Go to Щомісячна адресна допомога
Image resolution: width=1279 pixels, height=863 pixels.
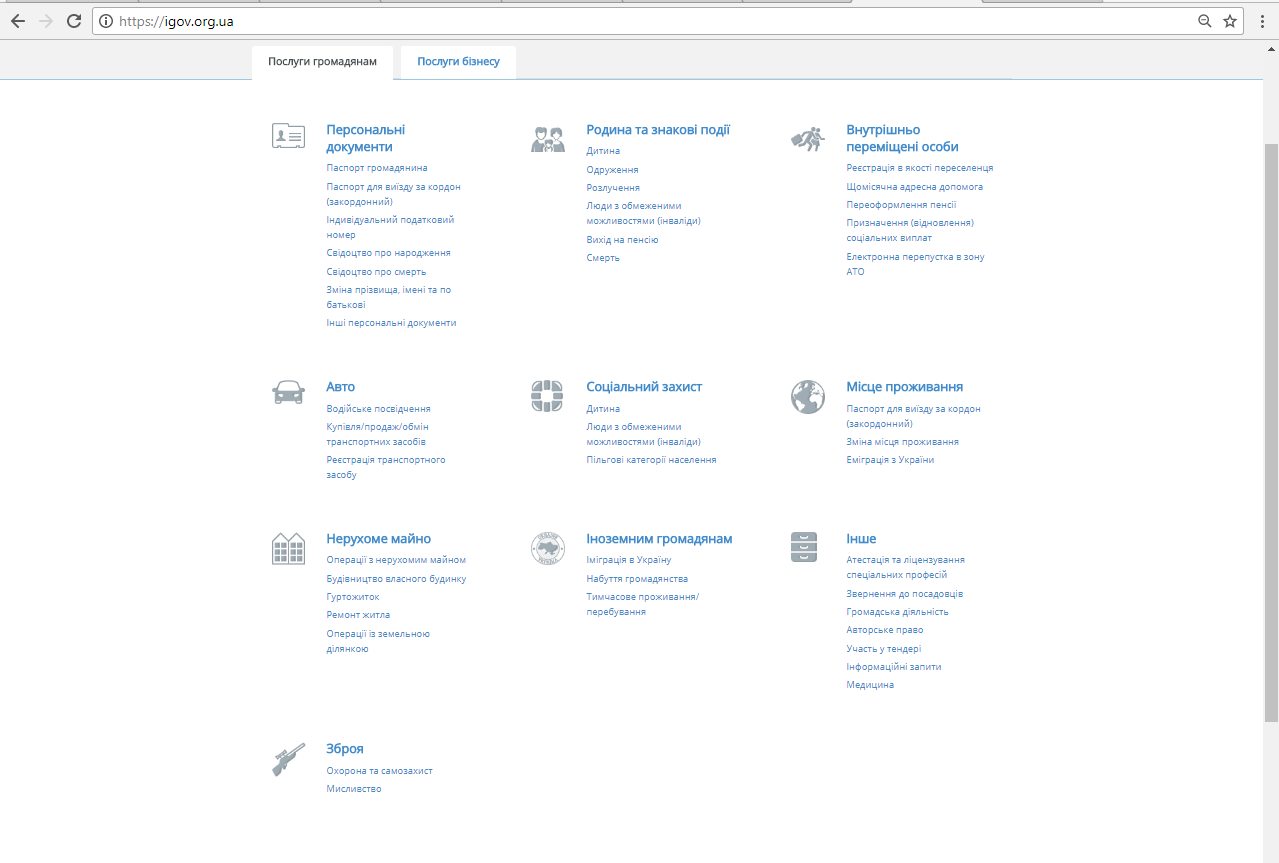[914, 187]
